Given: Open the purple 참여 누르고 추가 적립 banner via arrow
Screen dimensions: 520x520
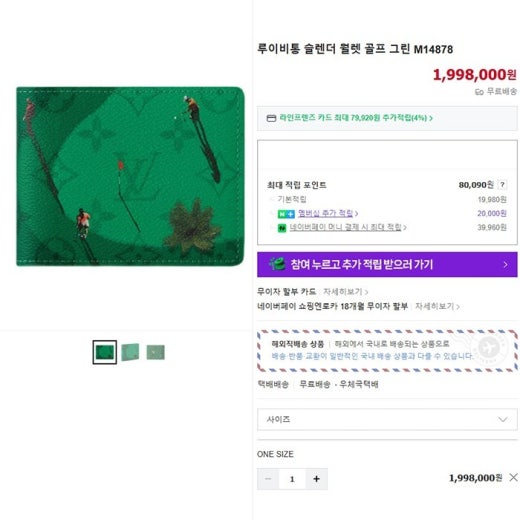Looking at the screenshot, I should [x=505, y=265].
